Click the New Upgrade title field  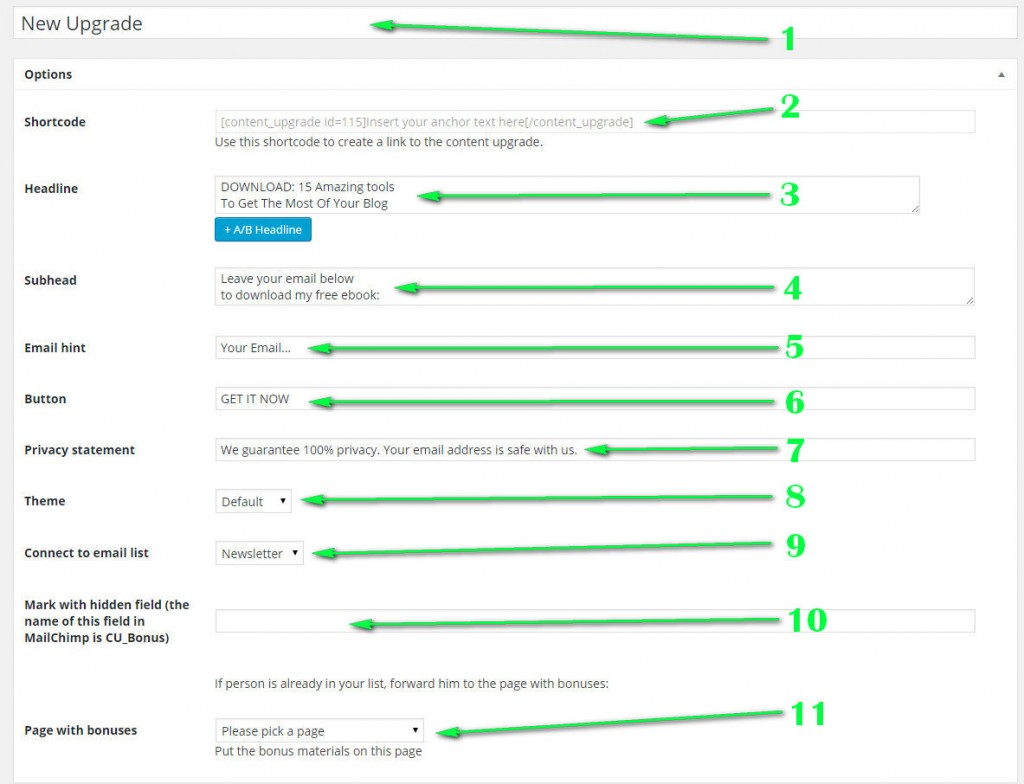[400, 23]
